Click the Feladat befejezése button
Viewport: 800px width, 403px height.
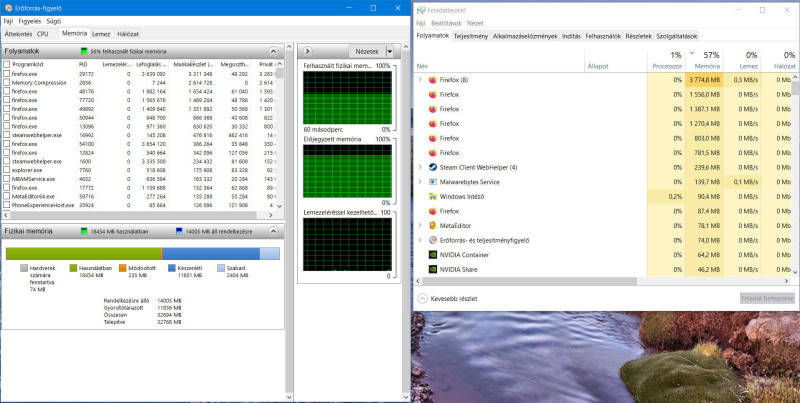point(767,298)
